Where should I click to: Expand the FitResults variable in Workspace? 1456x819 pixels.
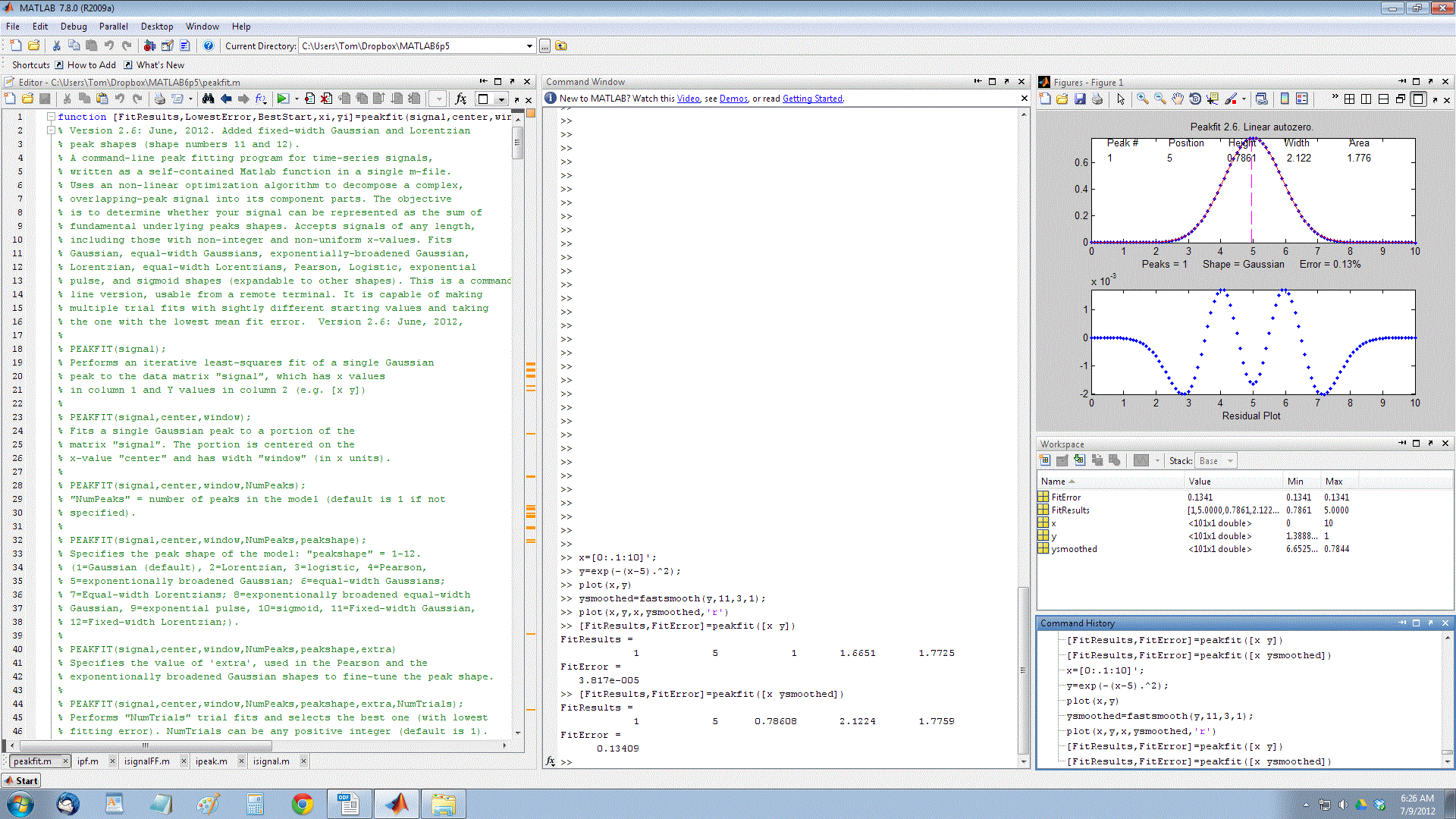coord(1043,510)
